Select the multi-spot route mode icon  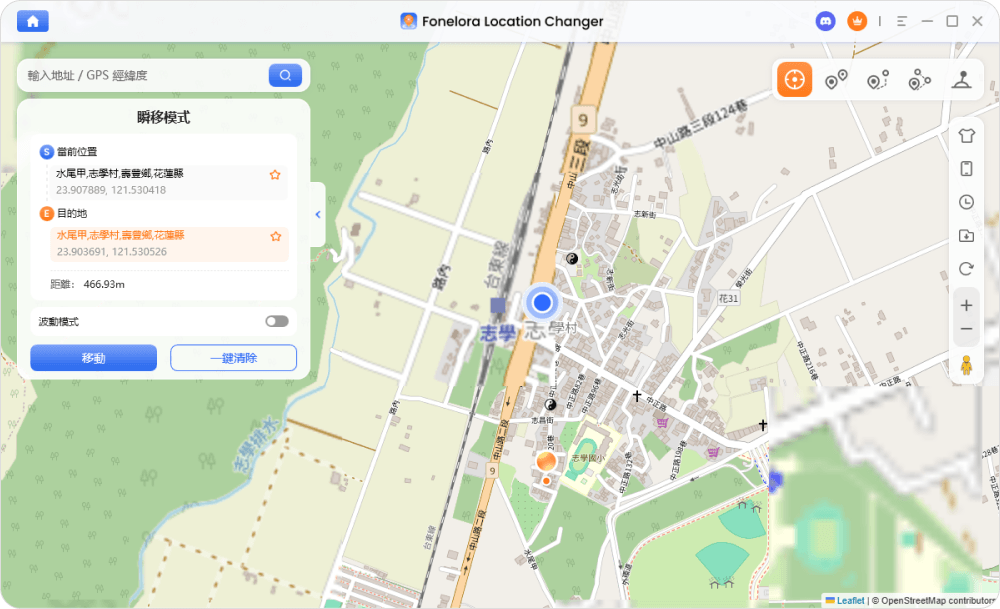pos(920,80)
